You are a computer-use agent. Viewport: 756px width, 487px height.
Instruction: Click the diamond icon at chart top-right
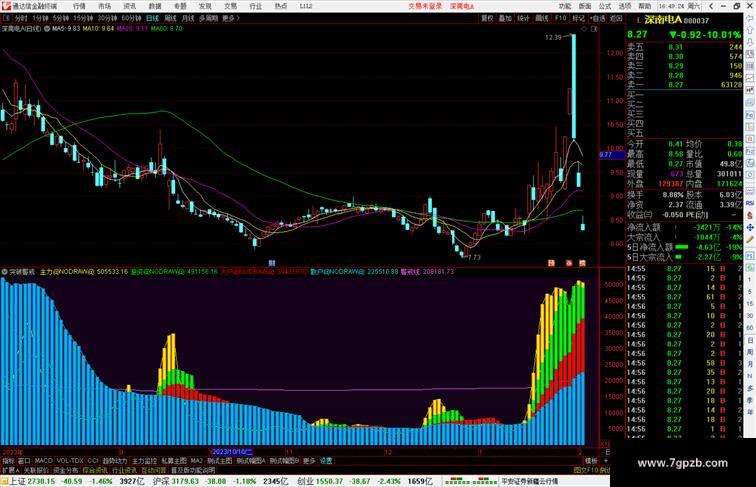point(584,29)
